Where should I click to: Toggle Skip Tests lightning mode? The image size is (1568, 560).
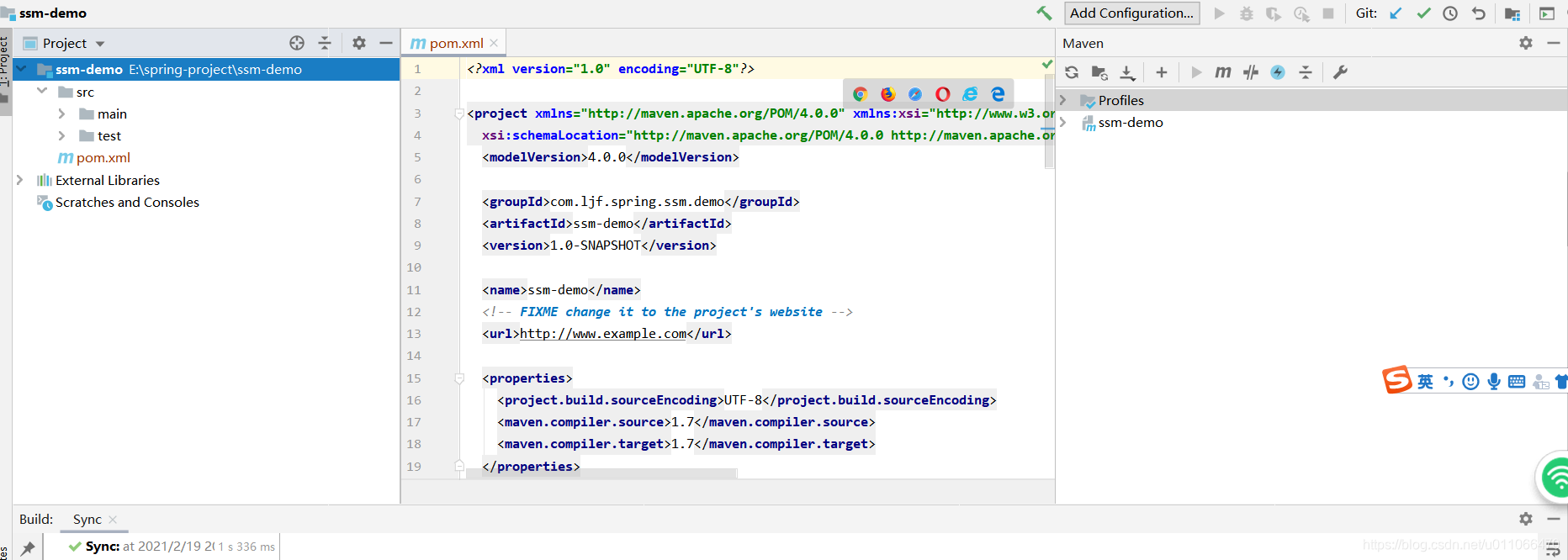(x=1278, y=72)
